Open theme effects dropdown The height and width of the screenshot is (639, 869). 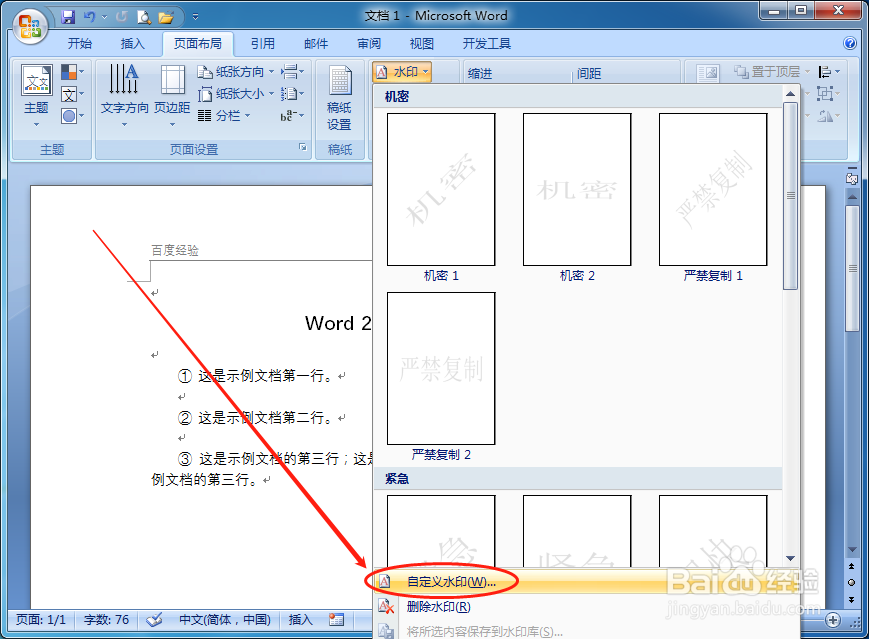tap(72, 116)
